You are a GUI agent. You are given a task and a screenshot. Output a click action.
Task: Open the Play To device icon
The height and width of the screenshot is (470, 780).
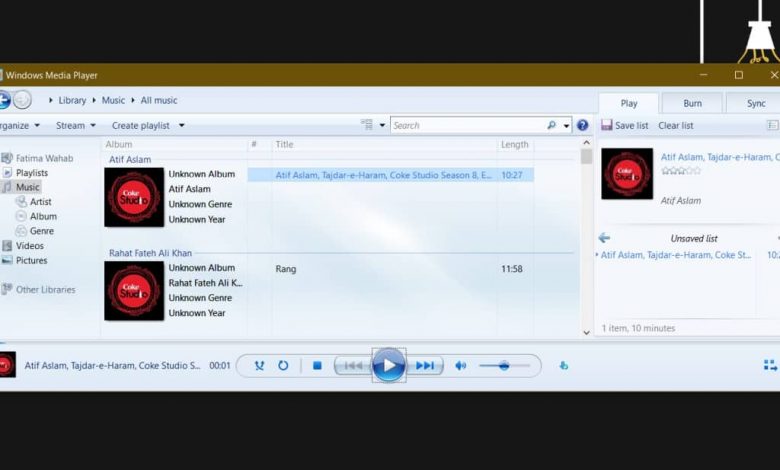[x=564, y=366]
